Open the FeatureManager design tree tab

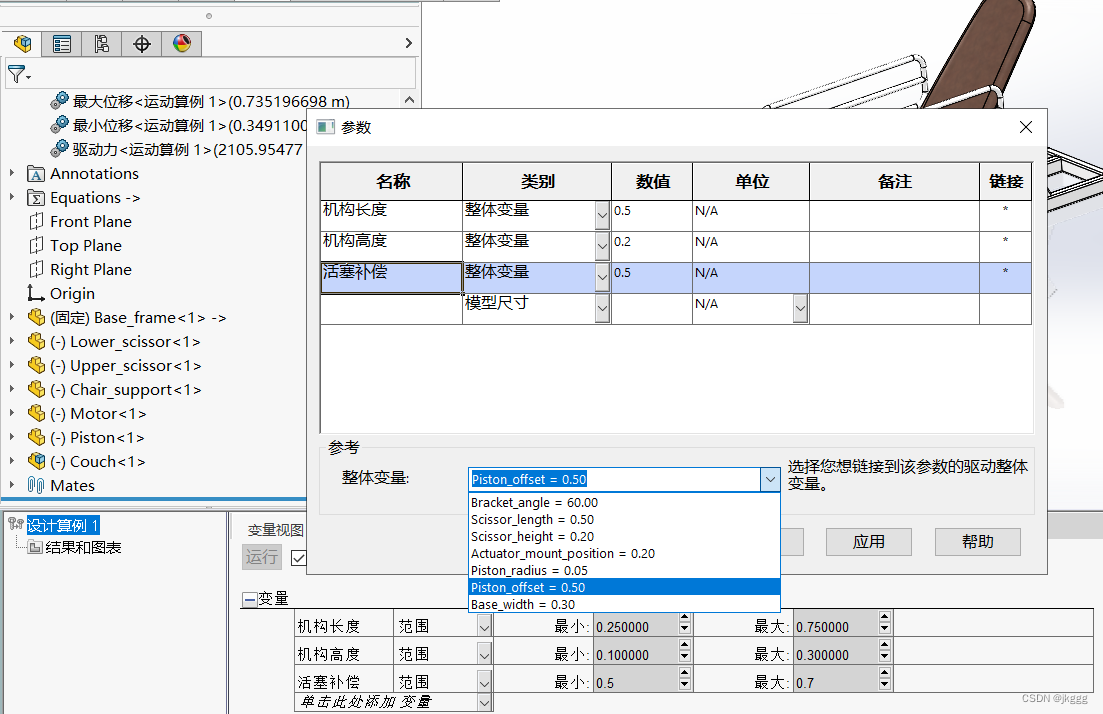click(x=22, y=44)
